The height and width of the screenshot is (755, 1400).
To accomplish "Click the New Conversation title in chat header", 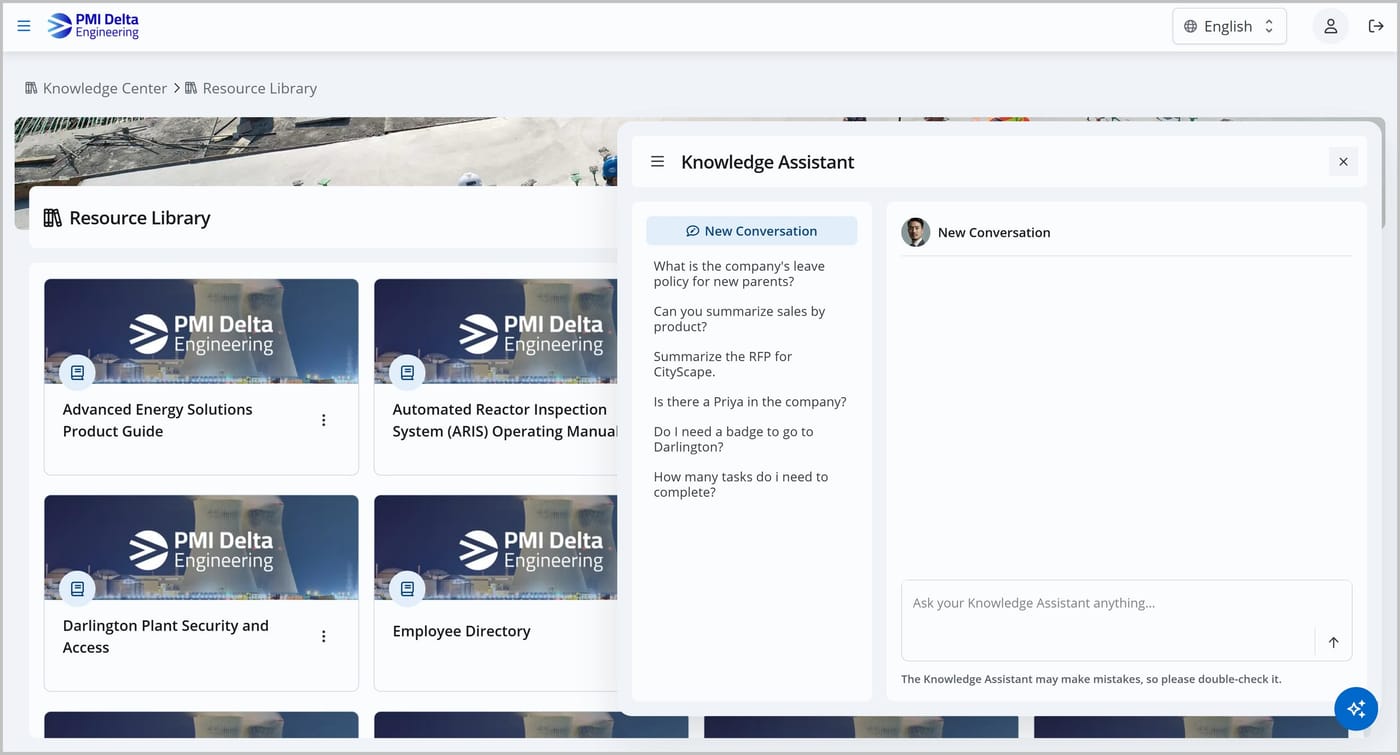I will pyautogui.click(x=994, y=232).
